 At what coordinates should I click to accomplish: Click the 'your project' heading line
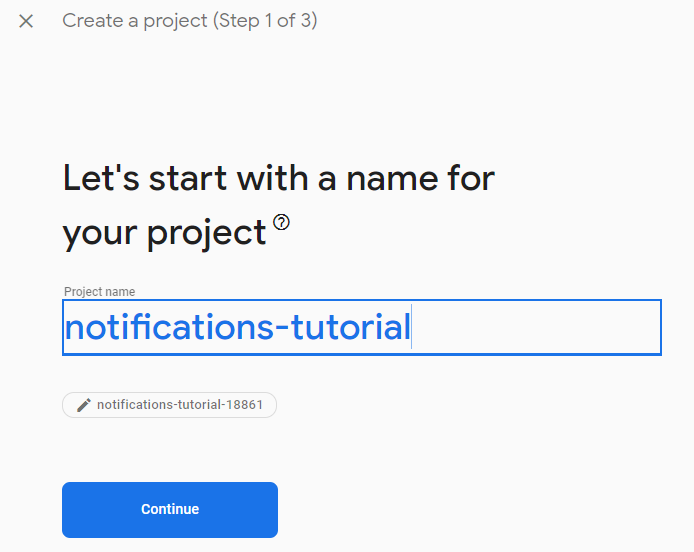click(x=164, y=233)
